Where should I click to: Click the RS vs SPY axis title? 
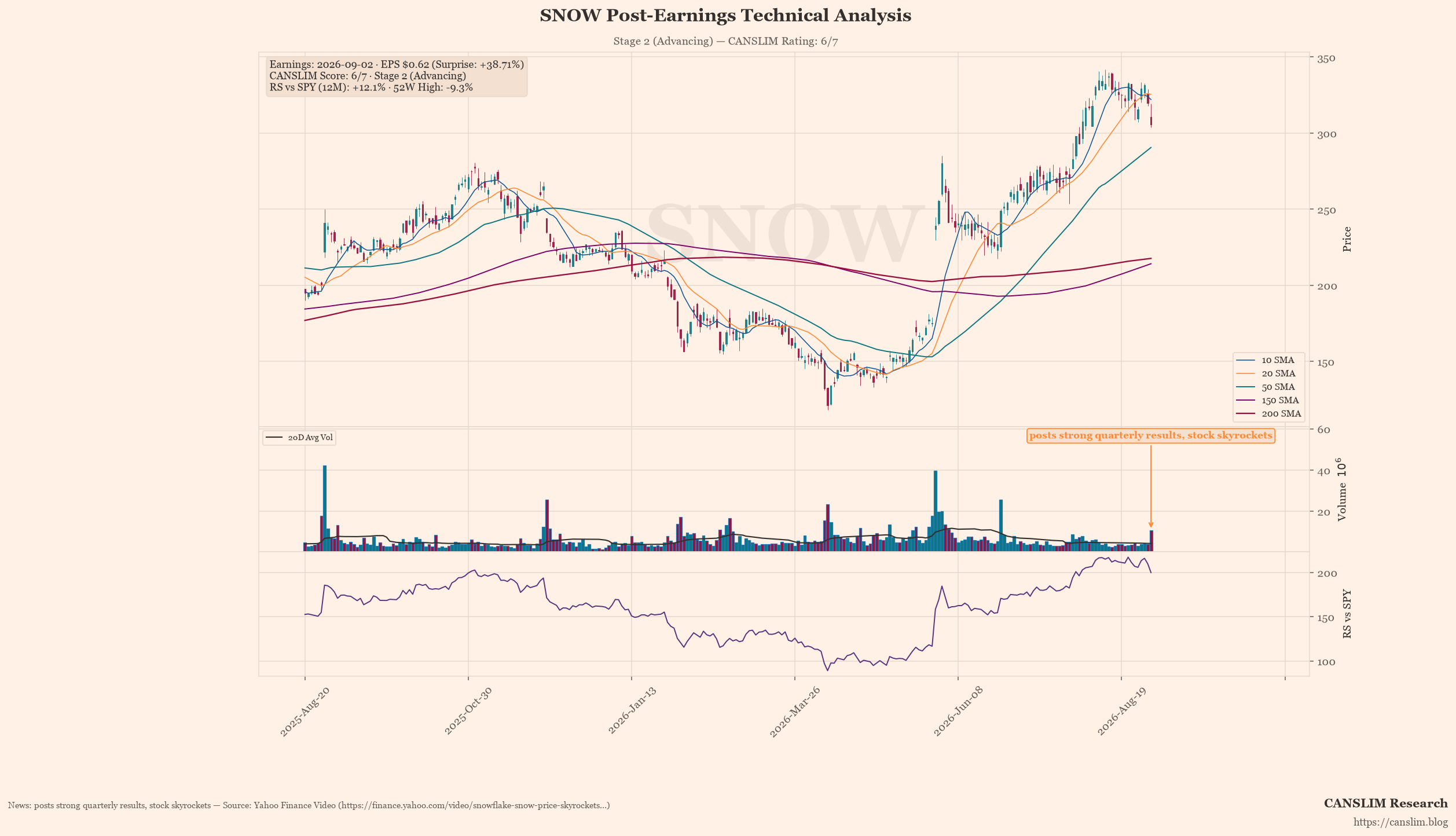1347,614
